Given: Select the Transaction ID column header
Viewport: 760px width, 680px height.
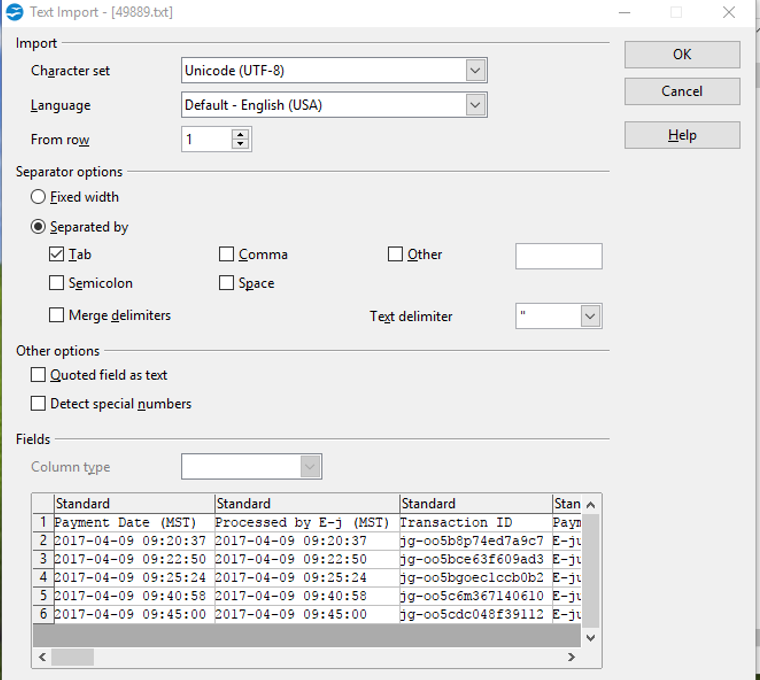Looking at the screenshot, I should tap(474, 504).
